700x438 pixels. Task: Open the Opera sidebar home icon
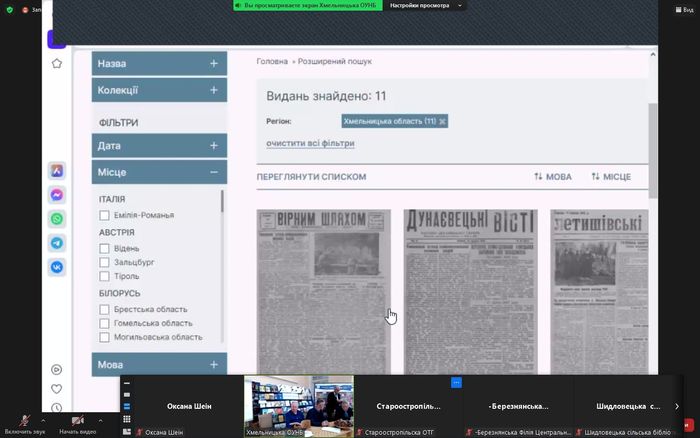pyautogui.click(x=57, y=63)
